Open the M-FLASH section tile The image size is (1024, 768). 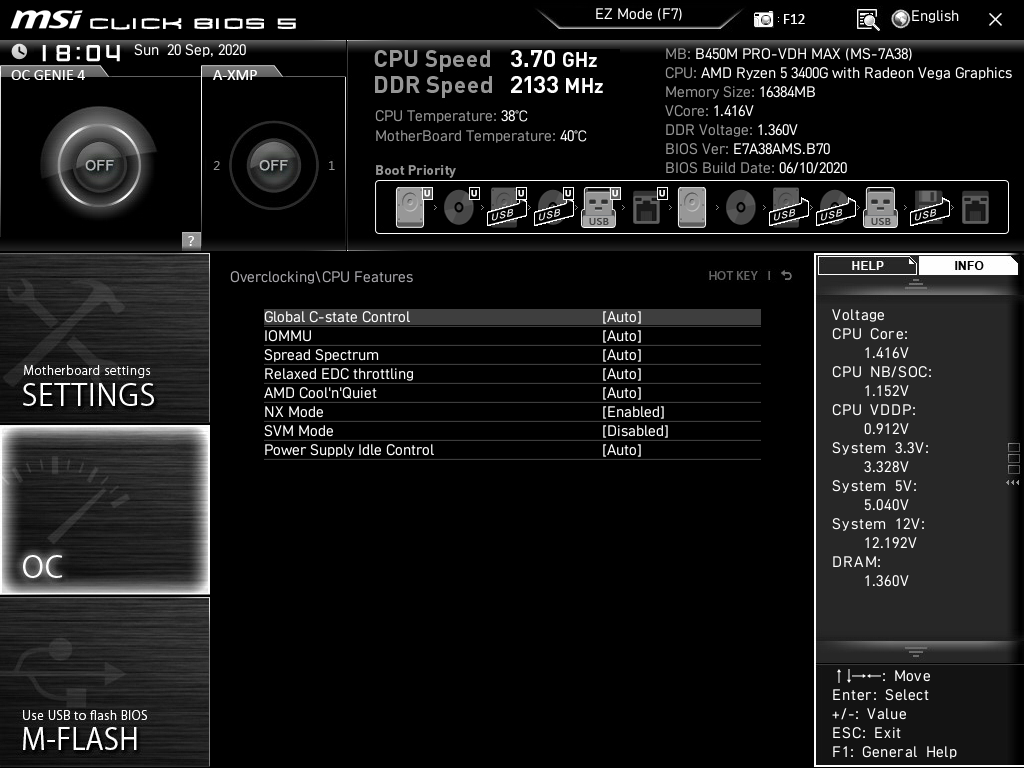click(105, 681)
